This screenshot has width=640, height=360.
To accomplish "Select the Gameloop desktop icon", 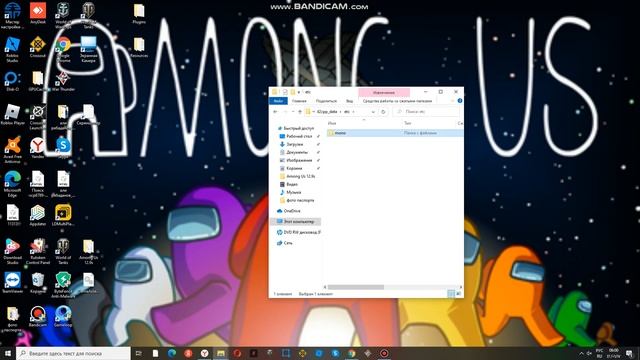I will tap(63, 317).
